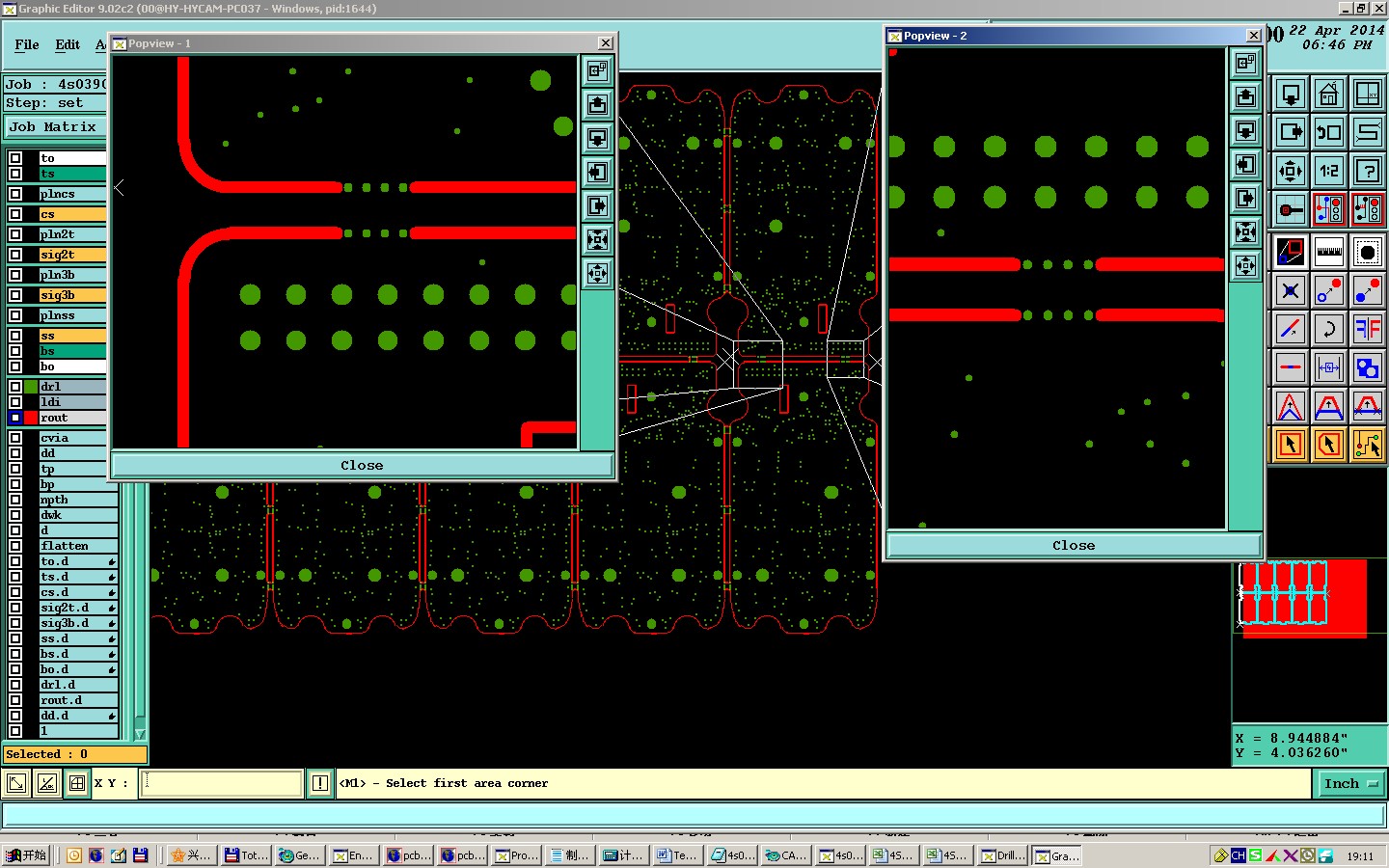The height and width of the screenshot is (868, 1389).
Task: Select the 'npth' layer row
Action: (78, 500)
